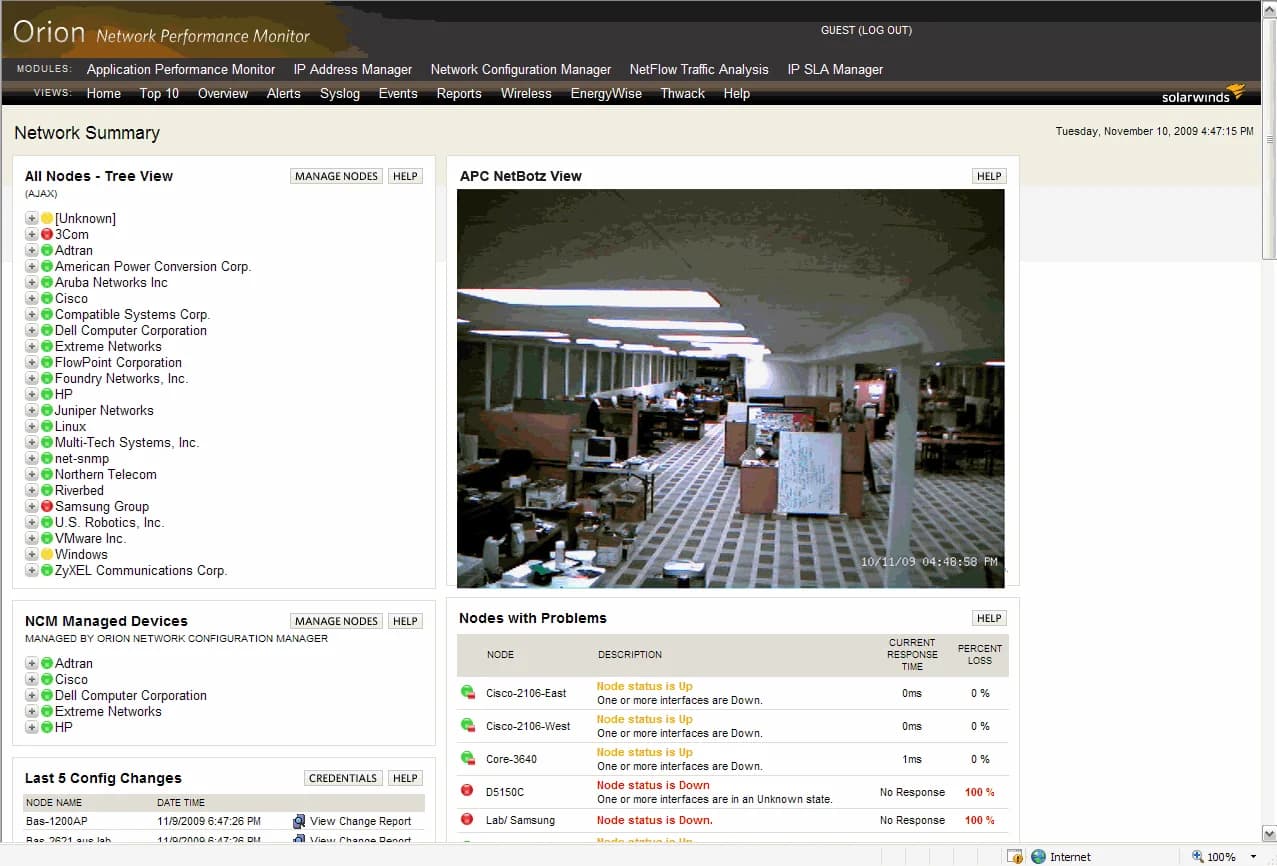
Task: Click the yellow status icon beside [Unknown]
Action: pos(47,218)
